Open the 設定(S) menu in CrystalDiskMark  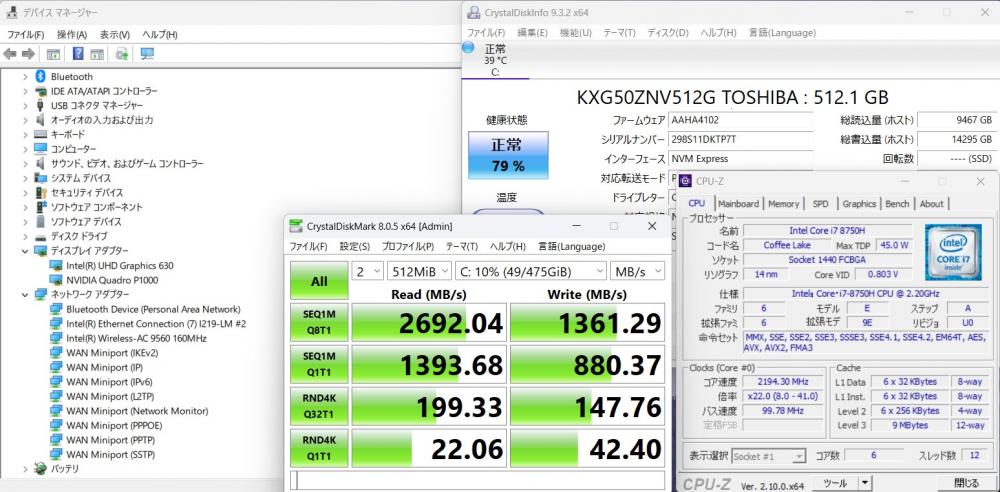coord(355,246)
